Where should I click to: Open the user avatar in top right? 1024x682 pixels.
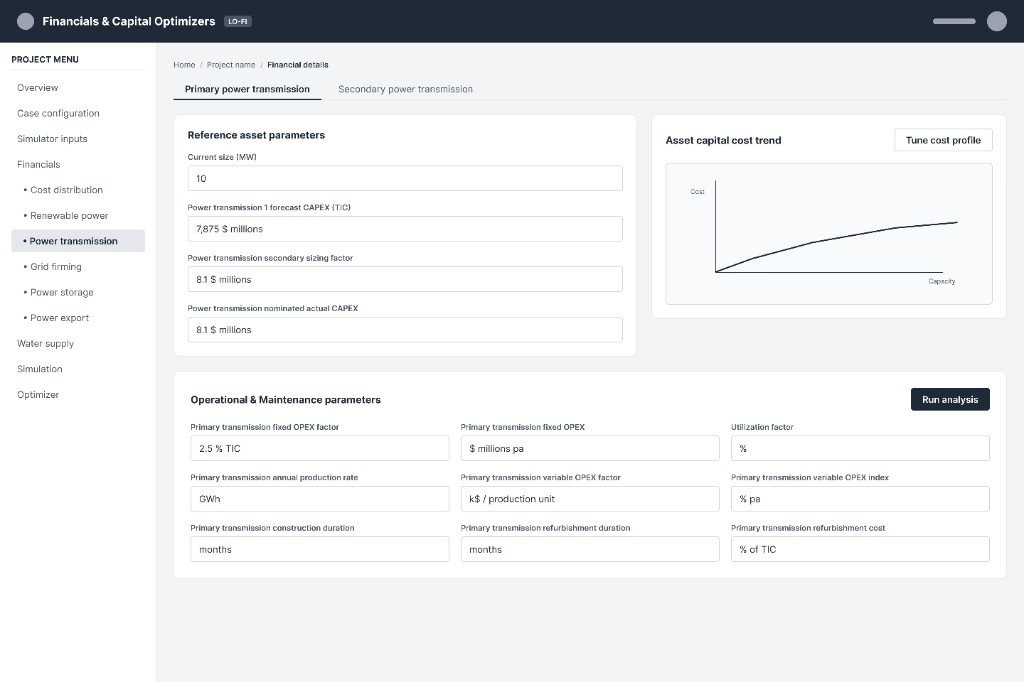[997, 22]
